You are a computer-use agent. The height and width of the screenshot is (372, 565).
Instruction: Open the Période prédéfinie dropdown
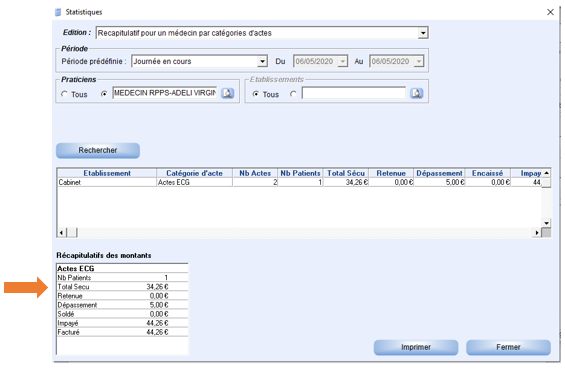tap(262, 62)
